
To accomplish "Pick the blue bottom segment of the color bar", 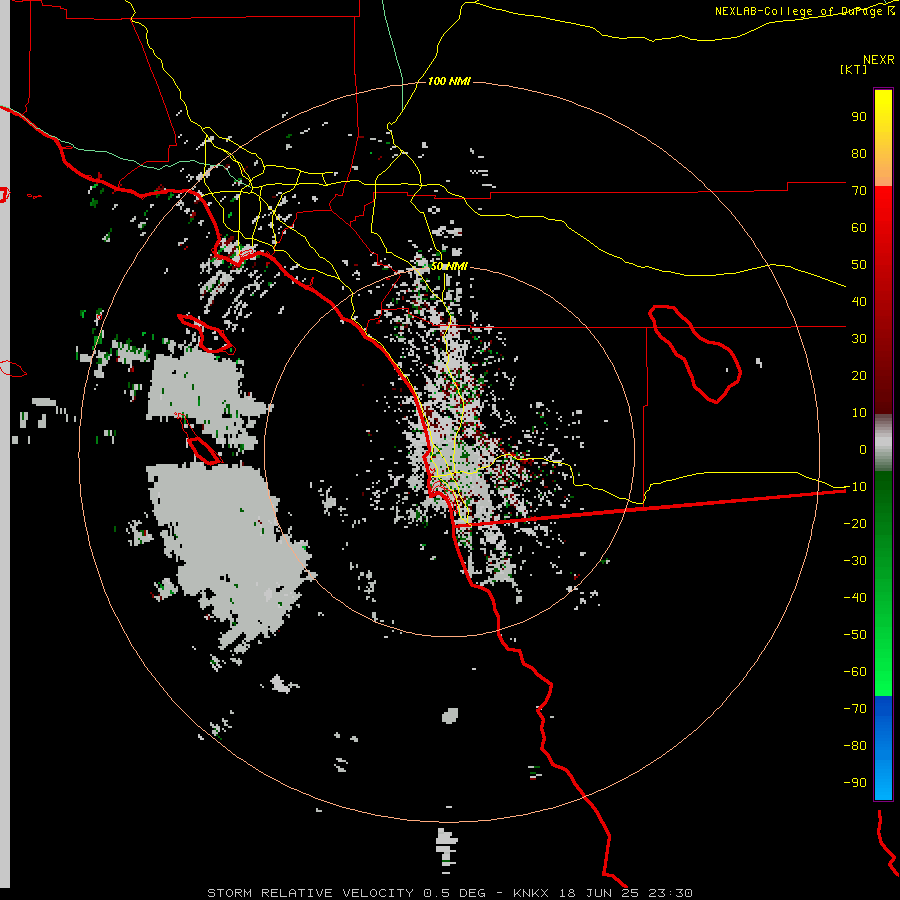I will 883,748.
